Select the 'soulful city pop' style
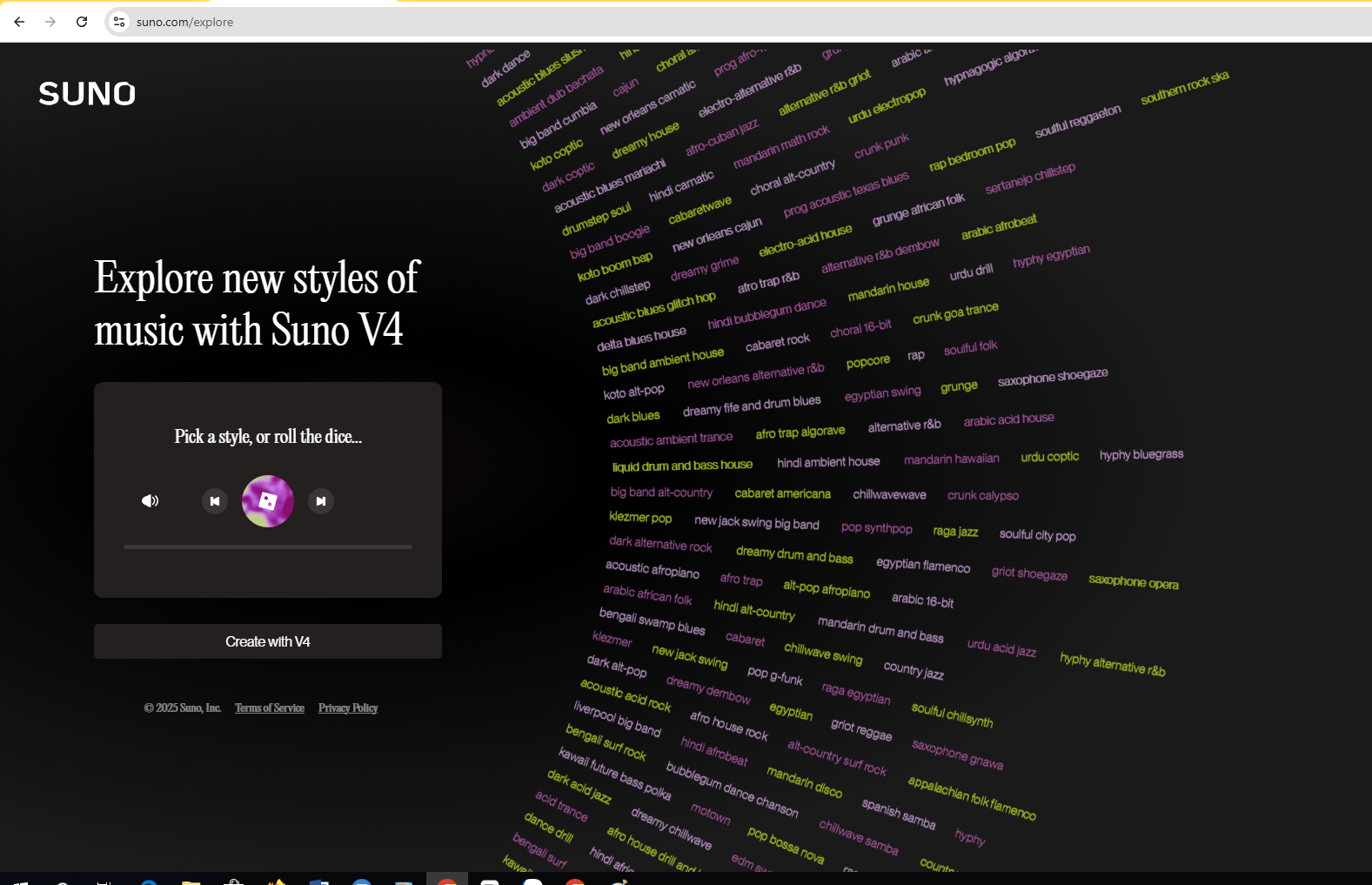Viewport: 1372px width, 885px height. pos(1037,534)
